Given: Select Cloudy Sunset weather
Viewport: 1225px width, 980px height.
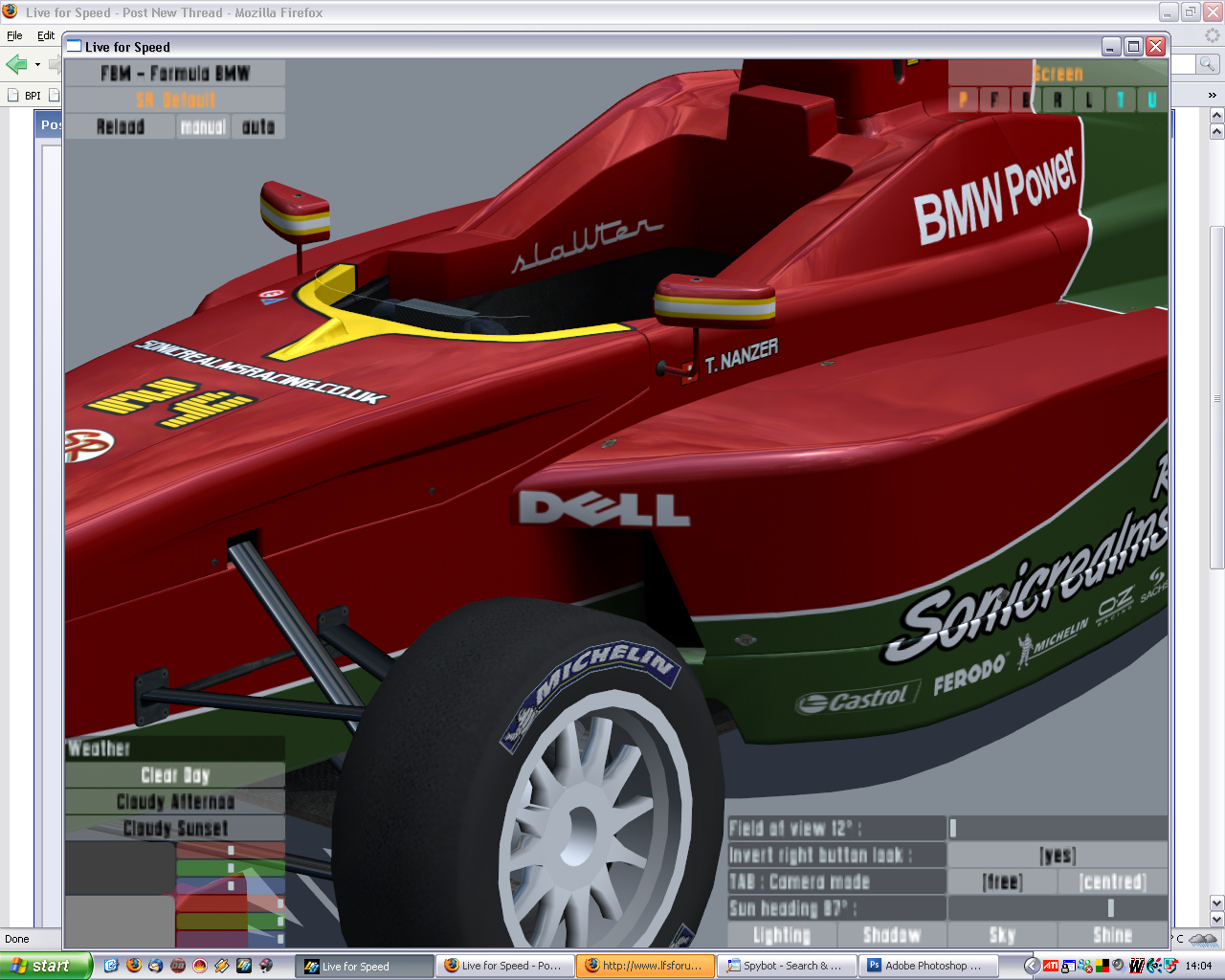Looking at the screenshot, I should click(x=175, y=829).
